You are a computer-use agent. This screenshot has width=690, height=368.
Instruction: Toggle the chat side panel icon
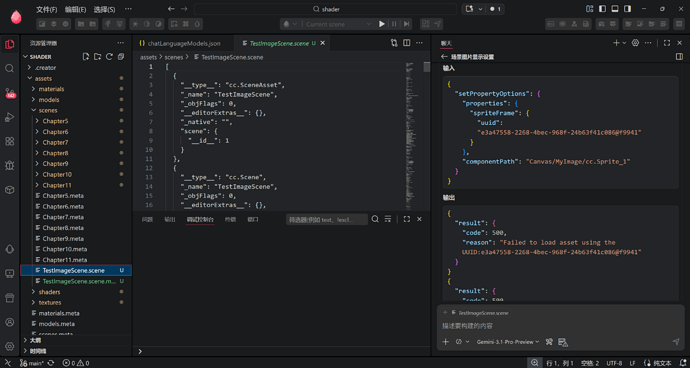tap(679, 57)
